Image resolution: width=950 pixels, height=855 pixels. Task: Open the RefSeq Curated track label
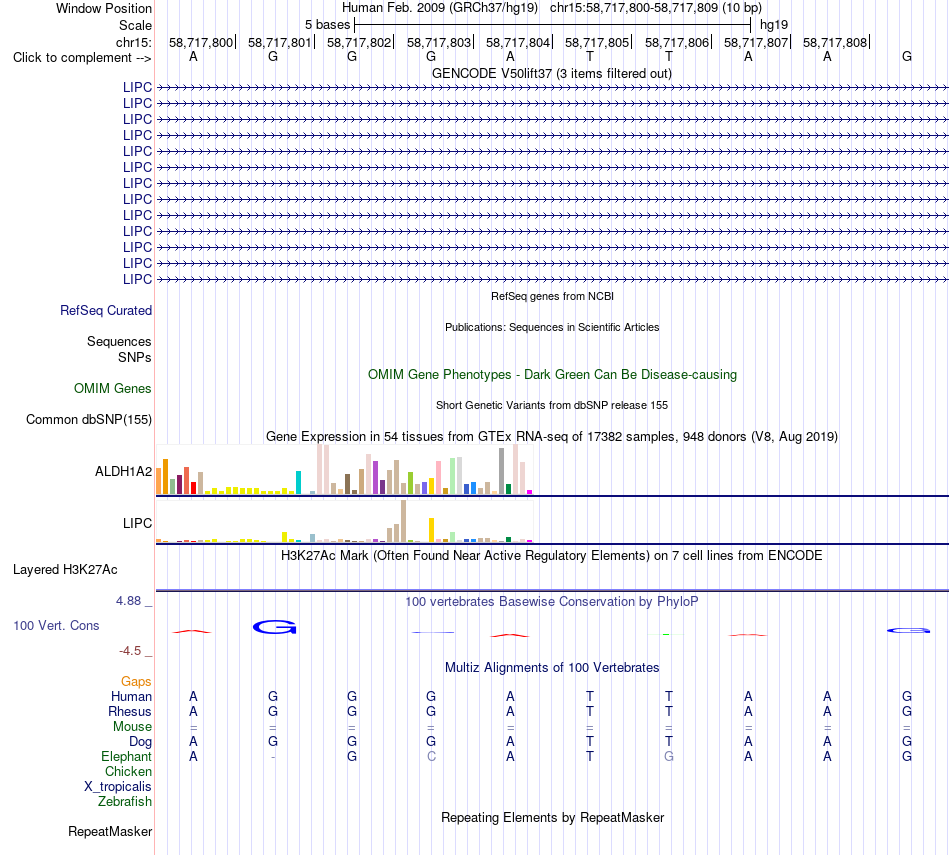click(x=106, y=310)
